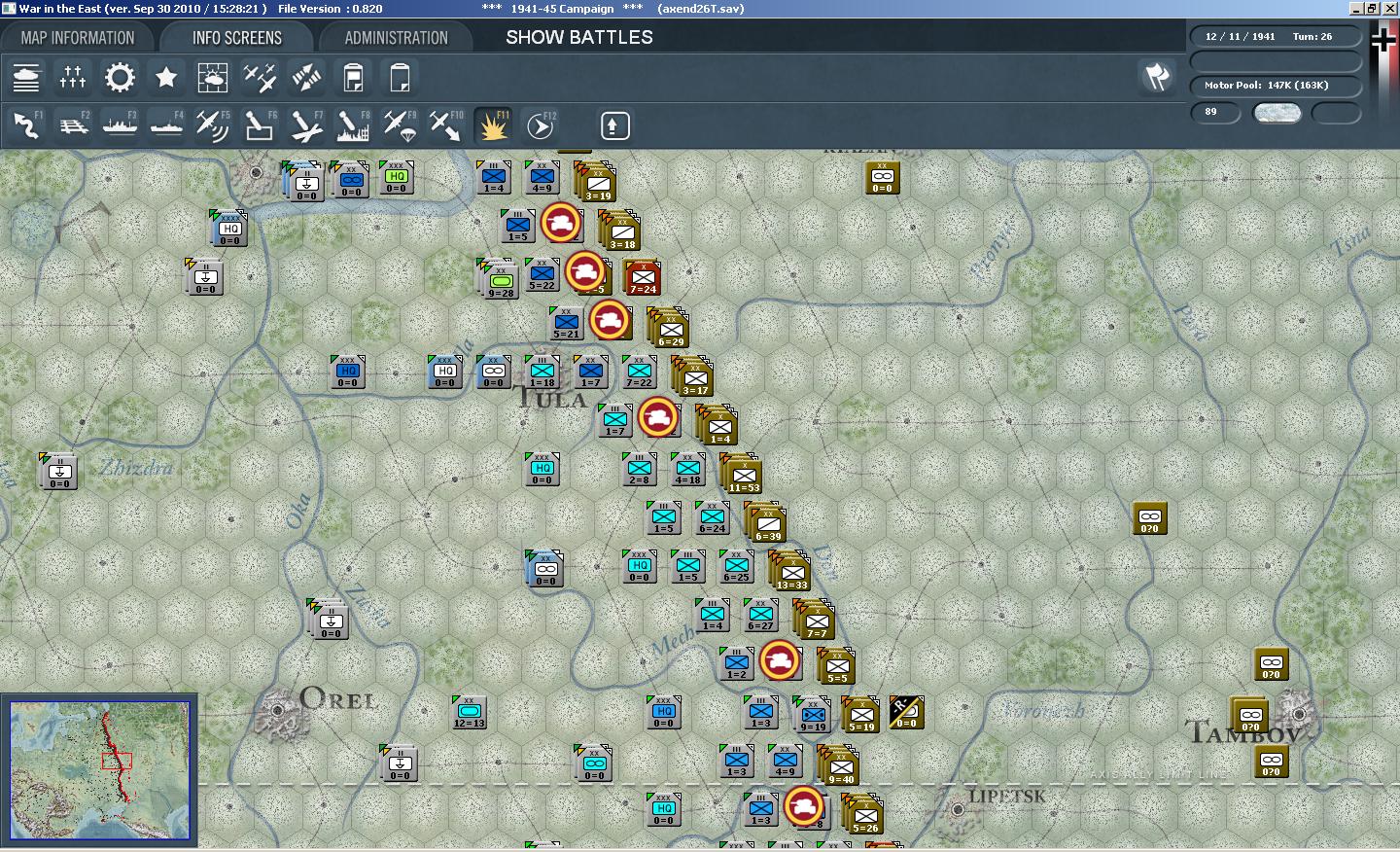The image size is (1400, 852).
Task: Click F12 execute turn arrow button
Action: [x=540, y=125]
